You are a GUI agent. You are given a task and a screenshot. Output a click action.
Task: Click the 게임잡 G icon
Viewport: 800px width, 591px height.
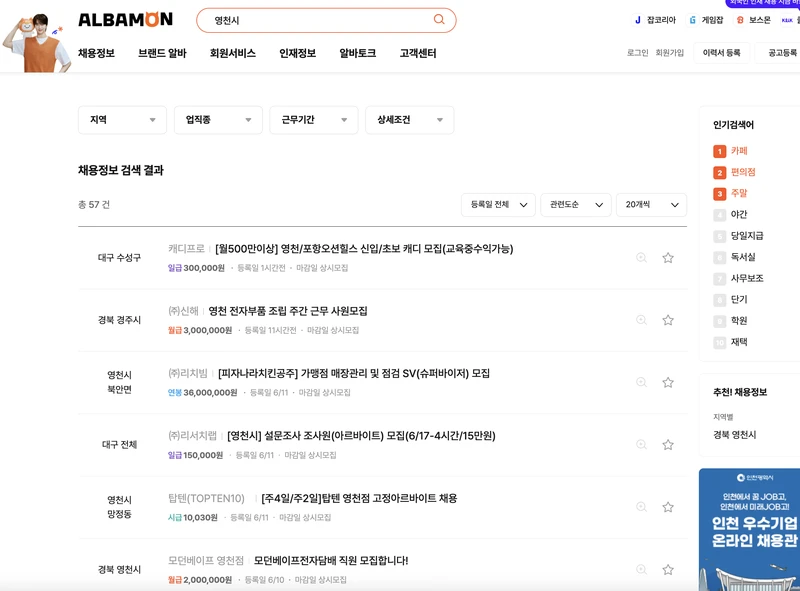[x=692, y=19]
